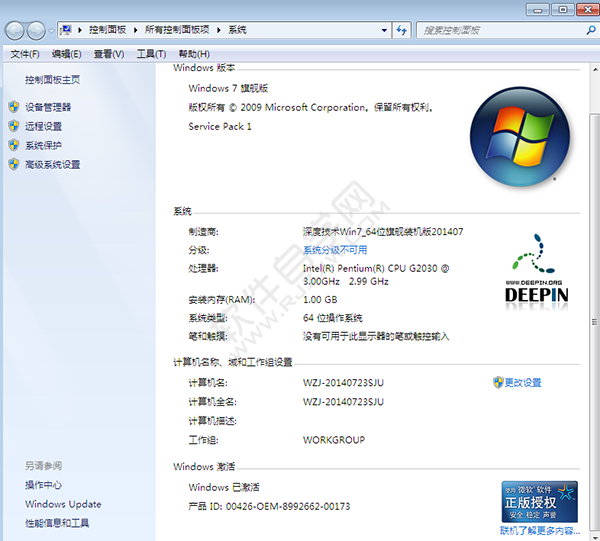The height and width of the screenshot is (541, 600).
Task: Focus the 搜索控制面板 search field
Action: 499,30
